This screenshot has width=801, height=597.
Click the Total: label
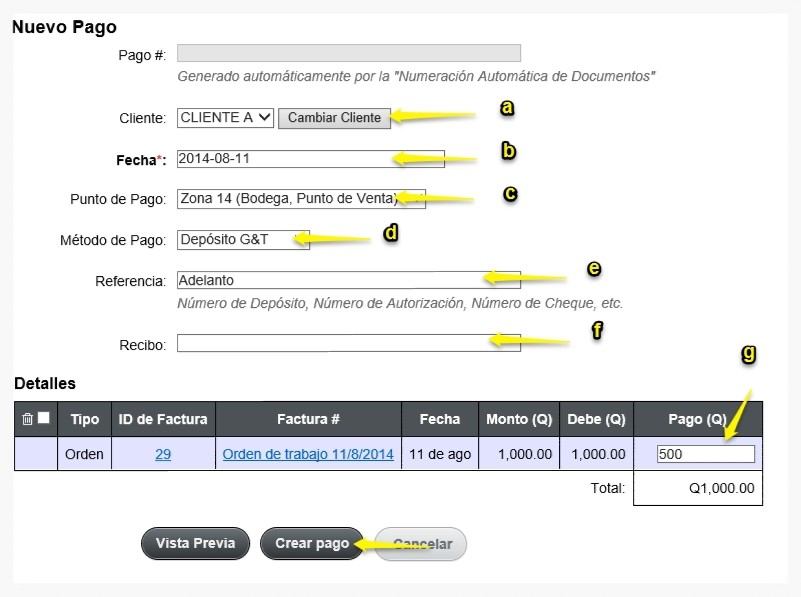(607, 488)
